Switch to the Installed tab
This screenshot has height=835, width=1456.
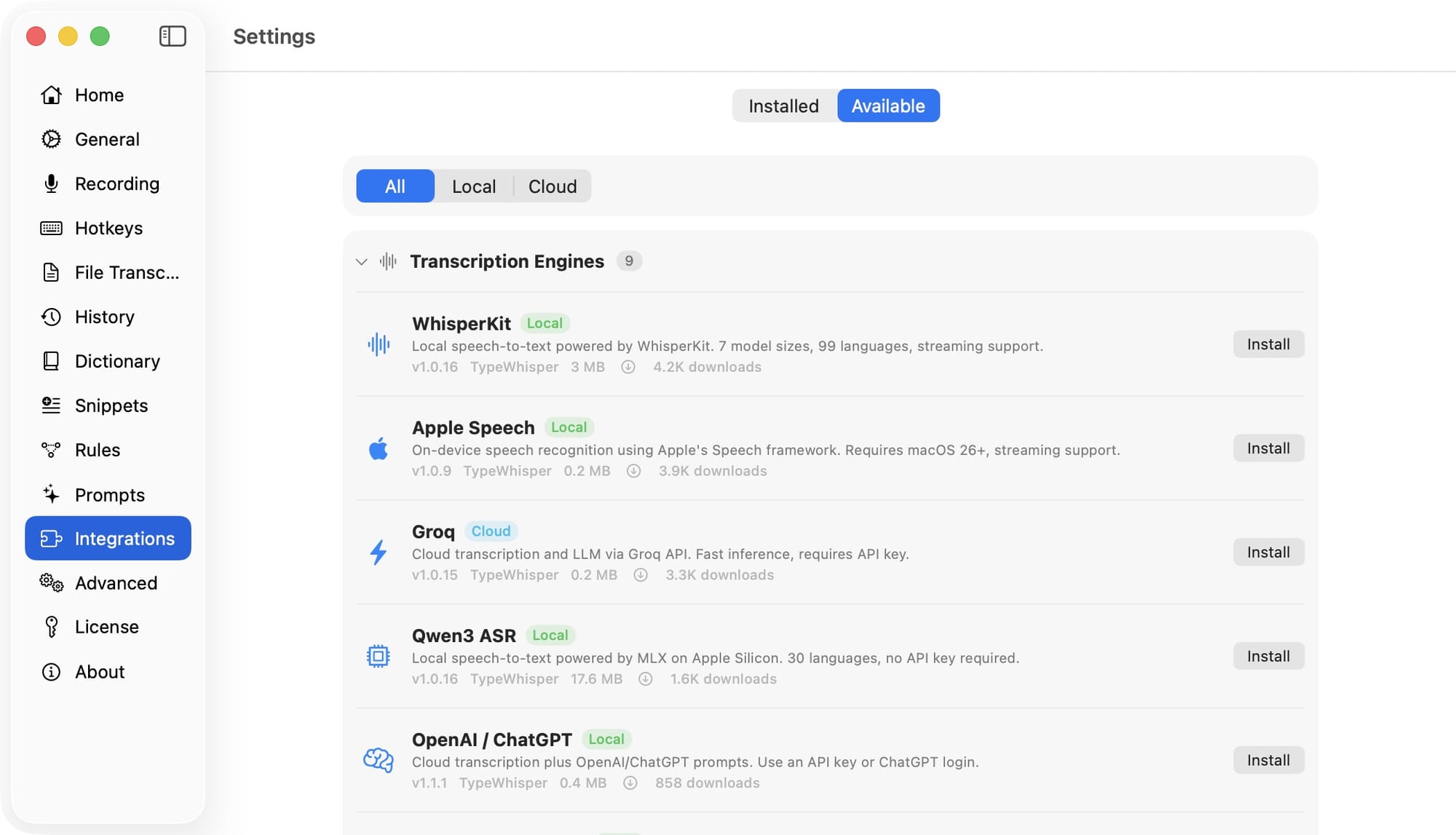784,106
